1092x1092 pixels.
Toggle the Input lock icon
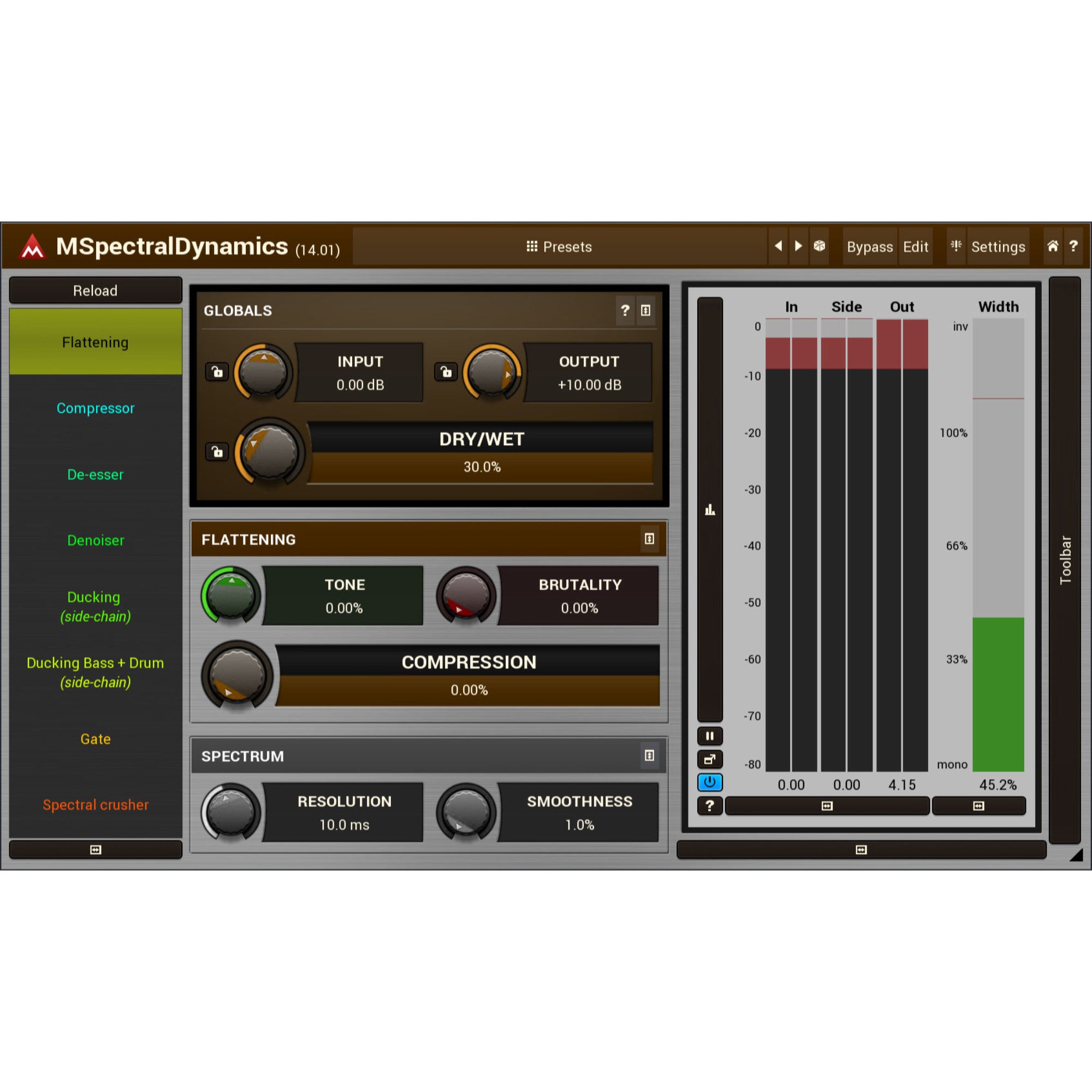click(217, 372)
